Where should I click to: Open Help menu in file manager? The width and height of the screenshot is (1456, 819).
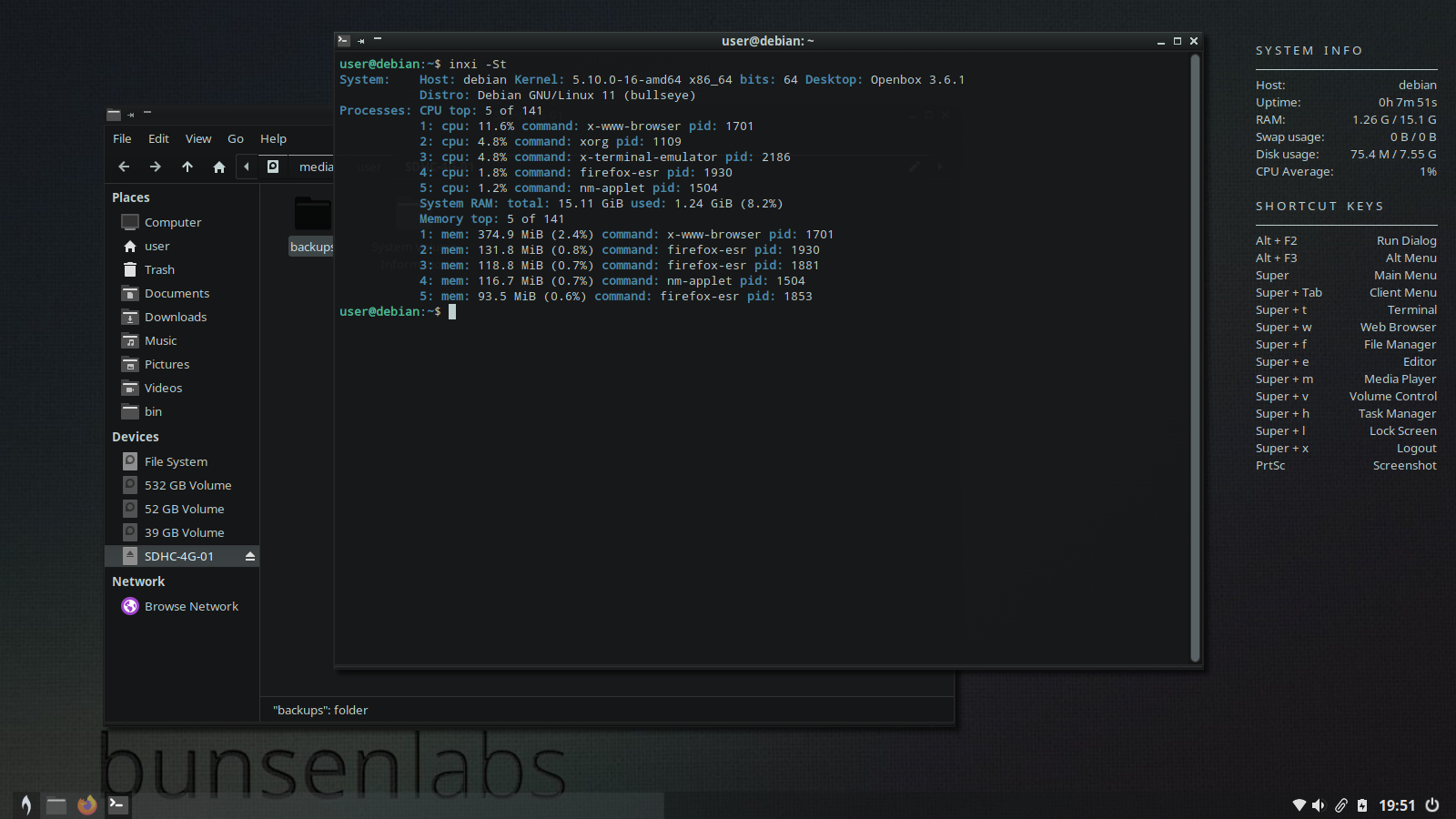[273, 138]
